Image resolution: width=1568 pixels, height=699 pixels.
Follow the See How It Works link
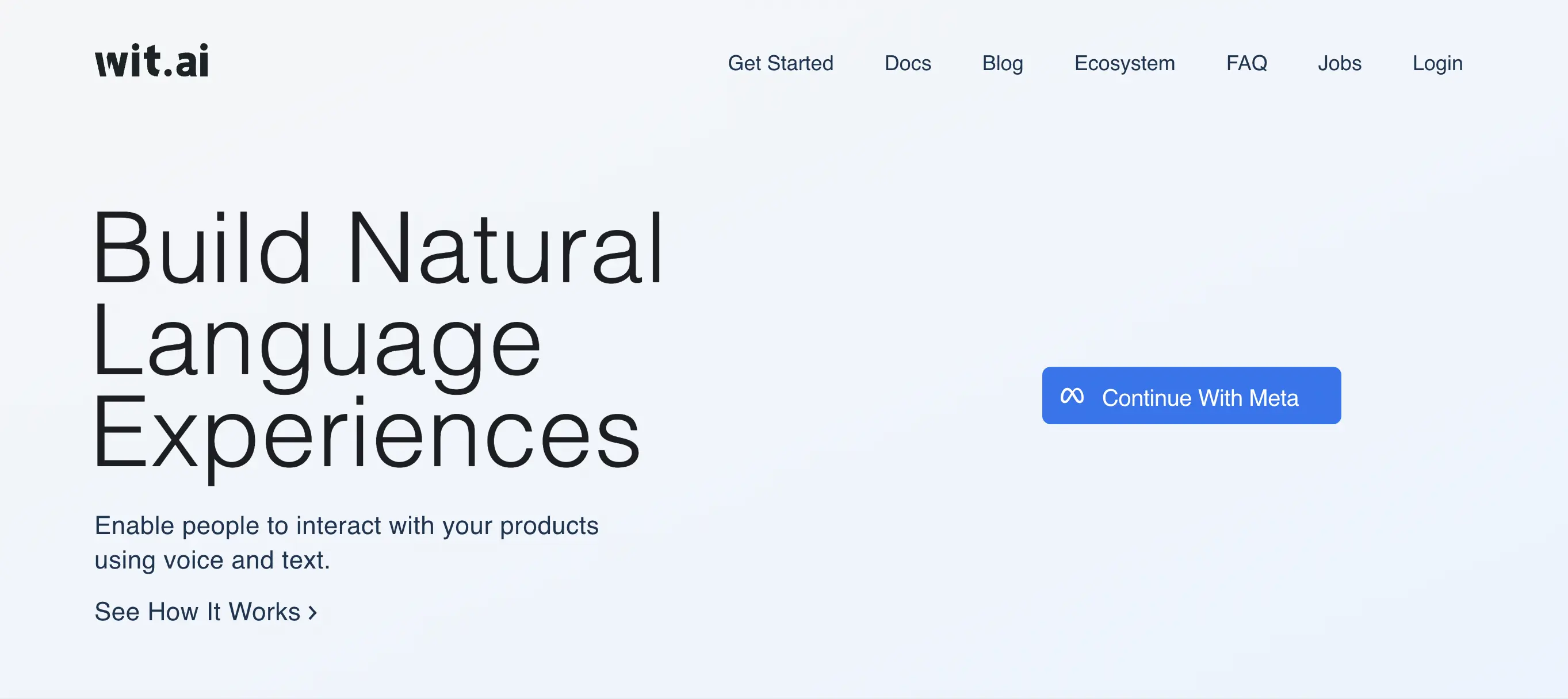197,612
